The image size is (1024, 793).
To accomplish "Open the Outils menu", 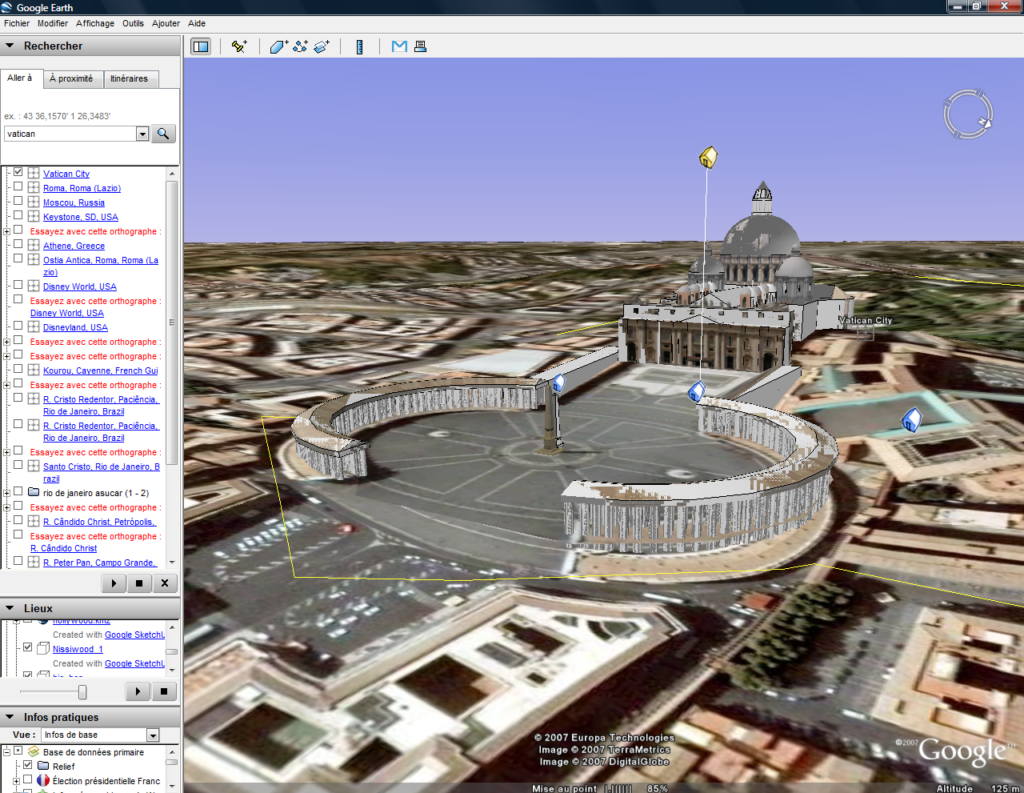I will pyautogui.click(x=133, y=24).
